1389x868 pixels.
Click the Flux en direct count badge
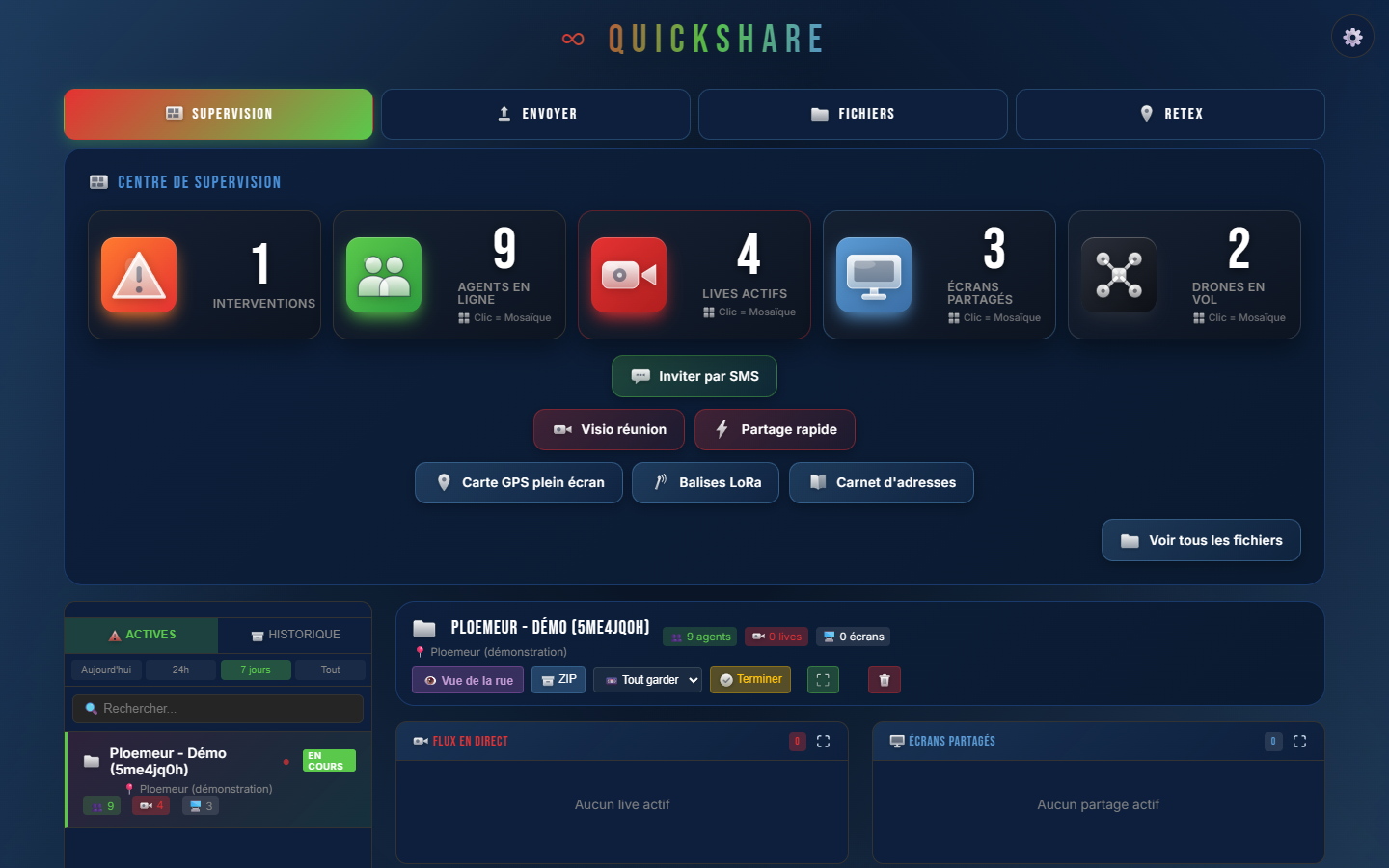798,741
